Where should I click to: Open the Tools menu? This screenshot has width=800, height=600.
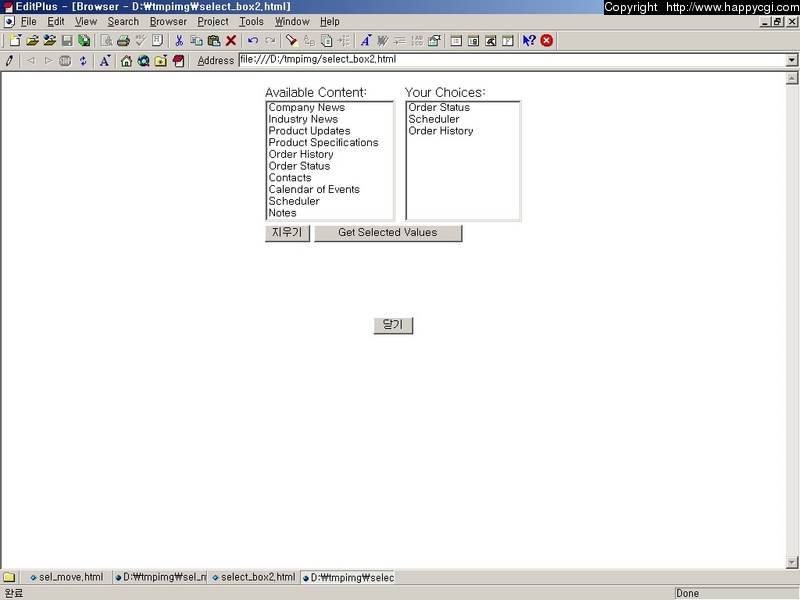tap(252, 21)
